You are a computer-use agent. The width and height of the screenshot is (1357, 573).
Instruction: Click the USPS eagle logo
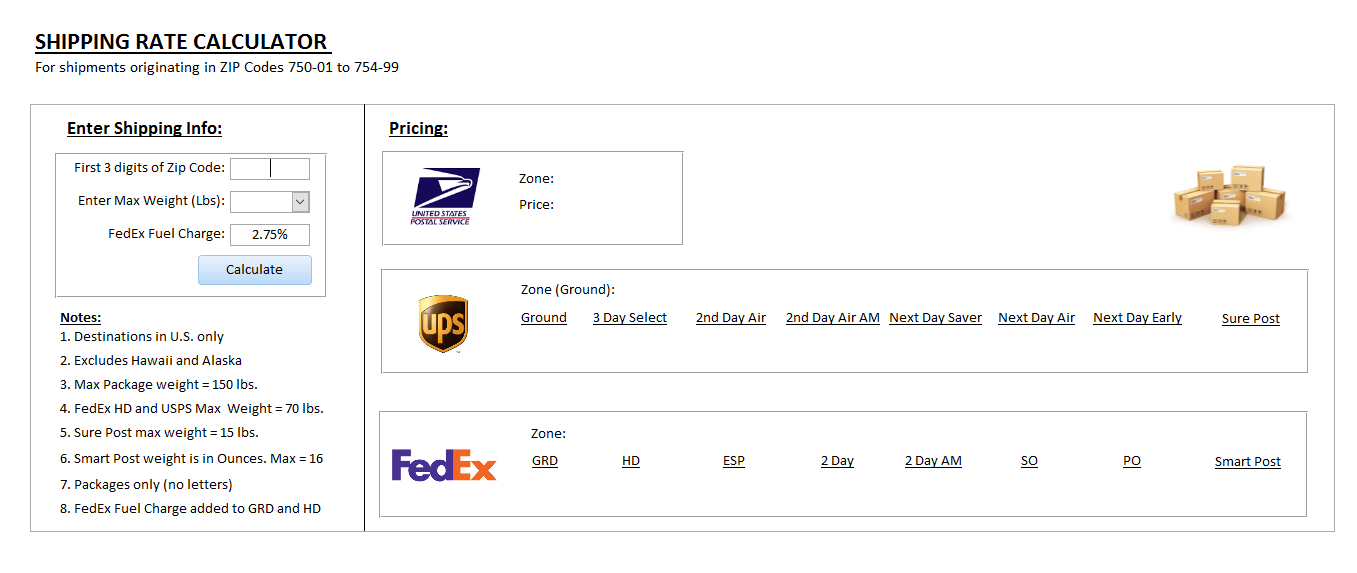coord(445,196)
